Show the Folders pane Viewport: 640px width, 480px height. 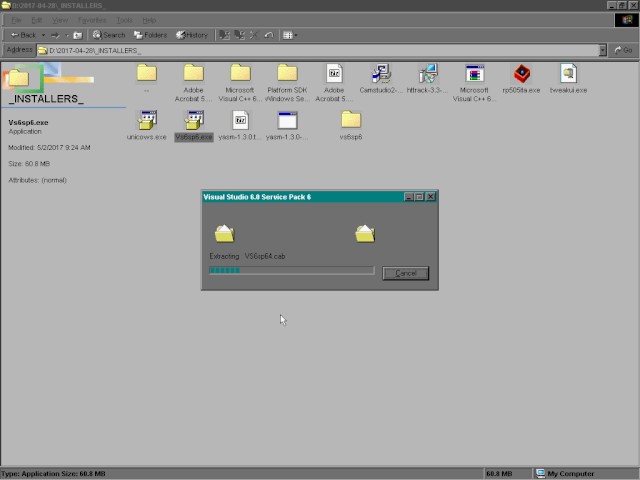tap(150, 35)
